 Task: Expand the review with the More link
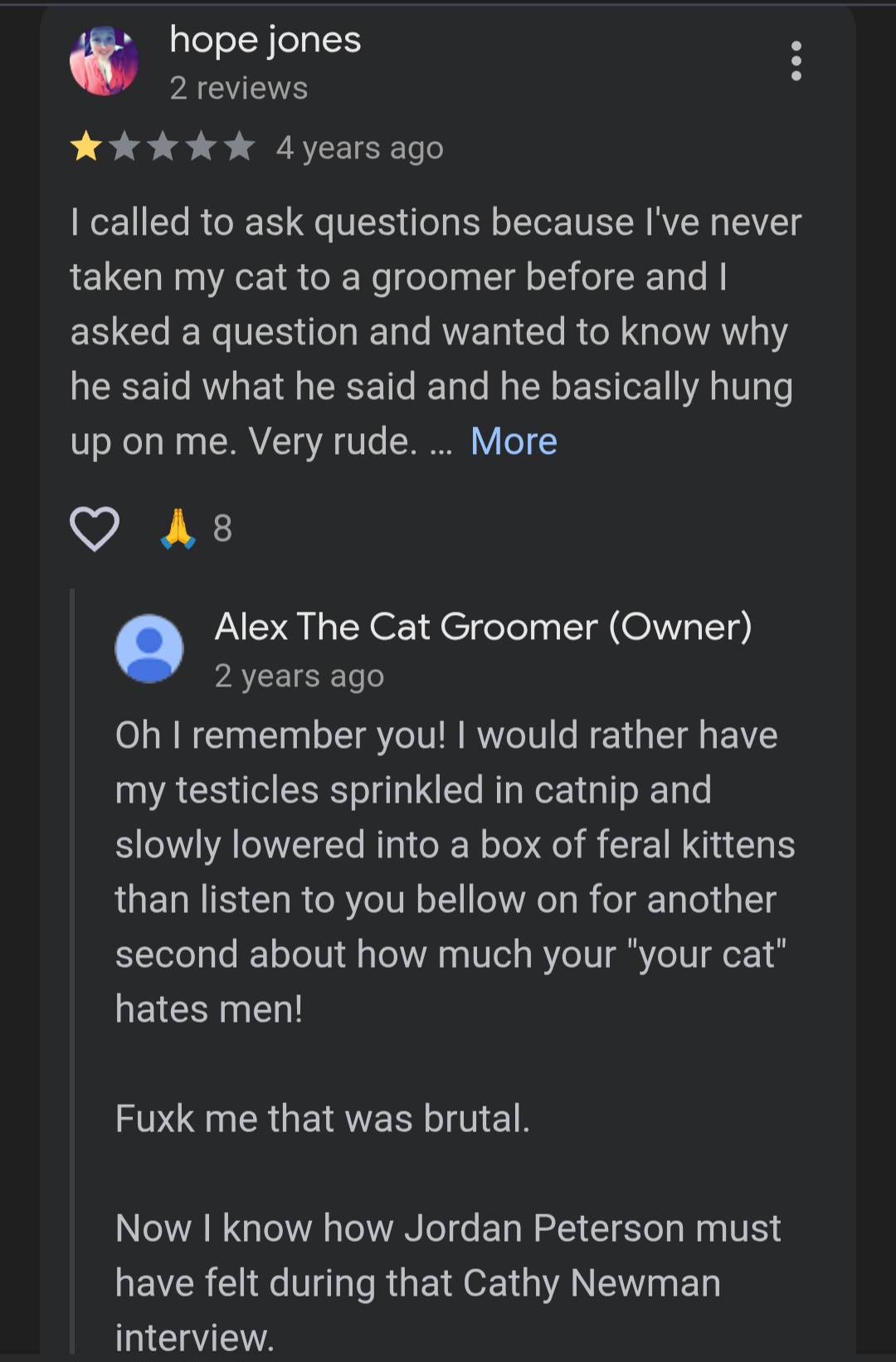tap(514, 442)
